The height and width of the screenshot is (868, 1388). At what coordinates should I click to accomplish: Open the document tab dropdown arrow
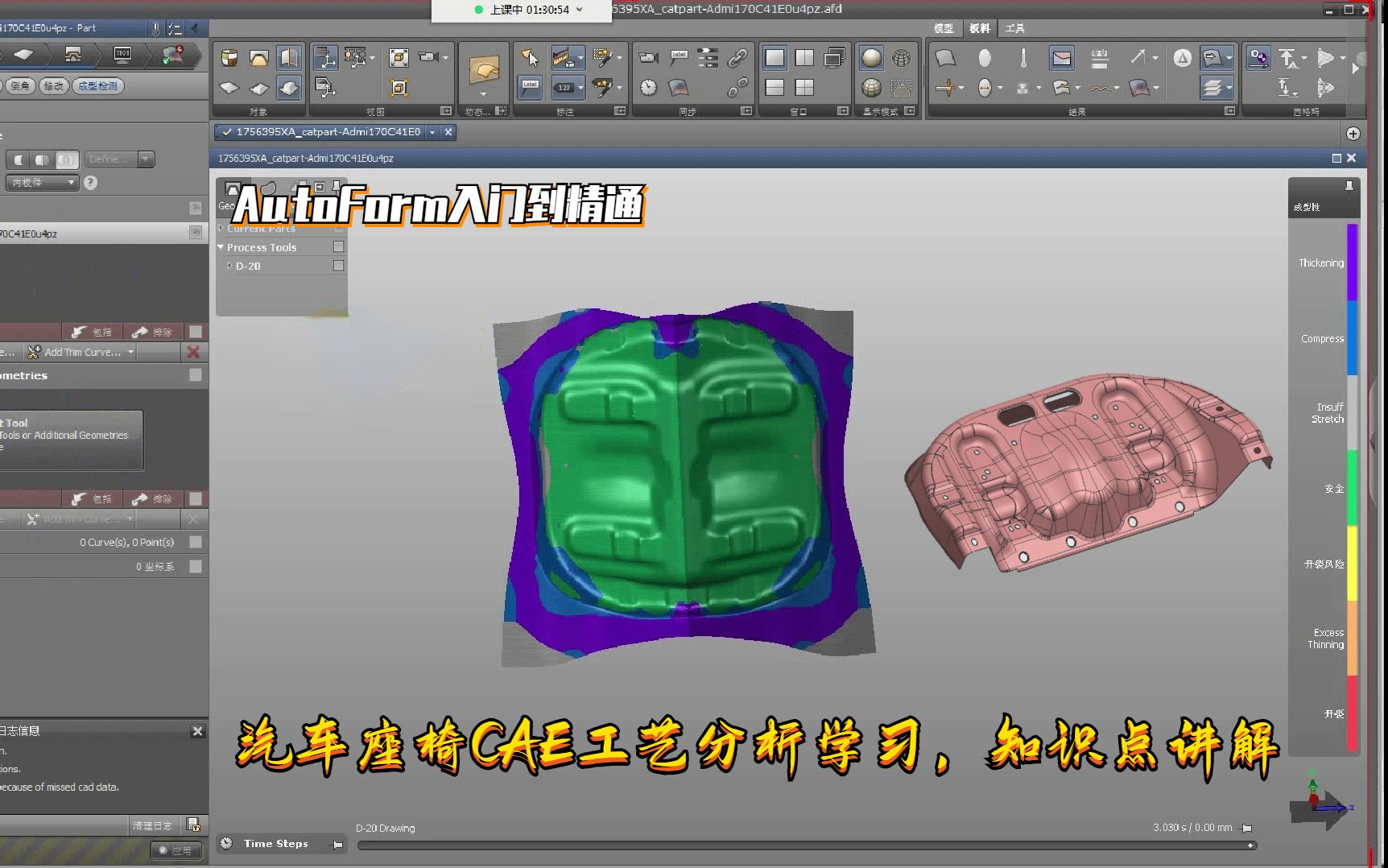pos(432,132)
